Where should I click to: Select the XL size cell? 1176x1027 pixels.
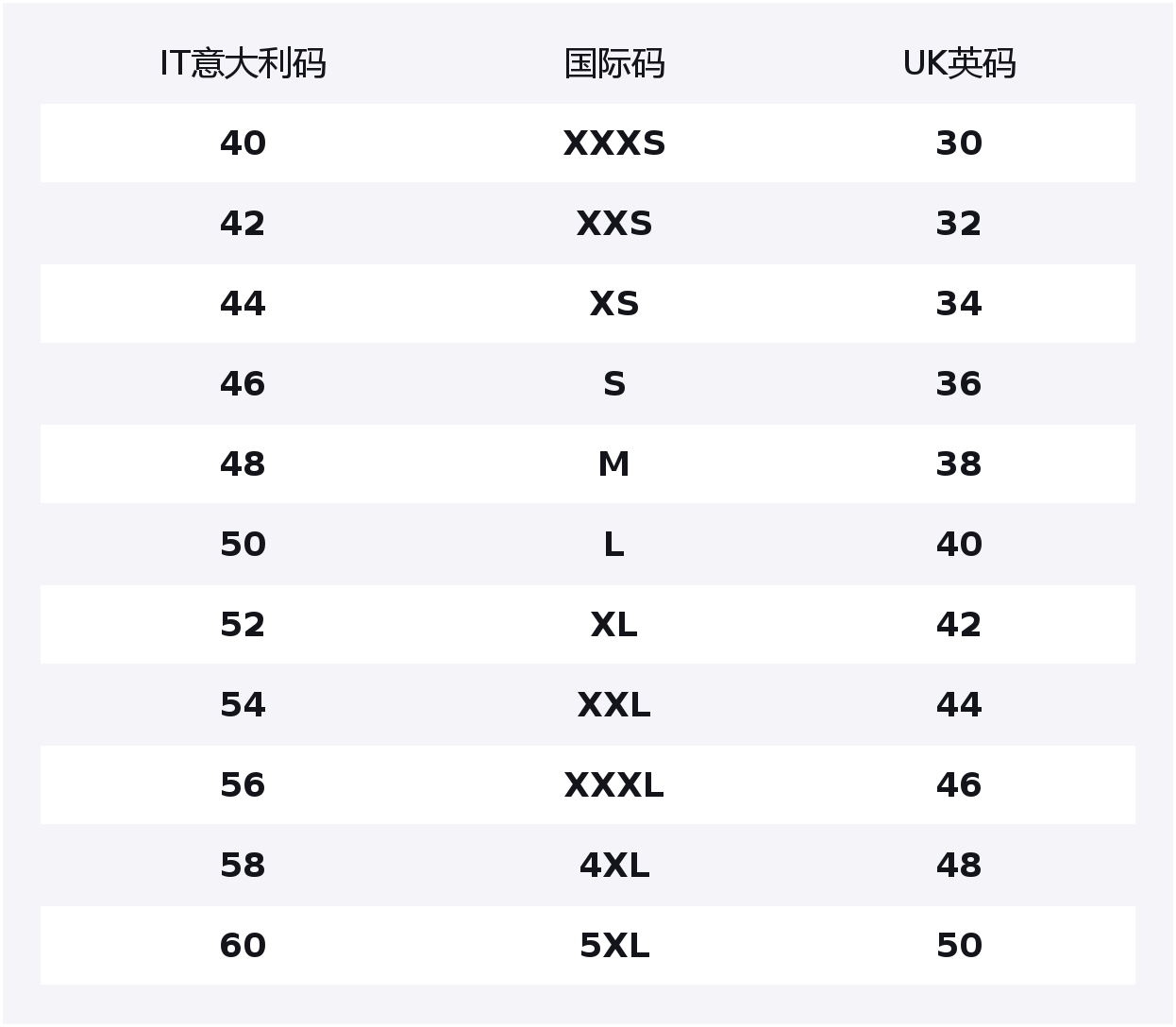pos(614,625)
